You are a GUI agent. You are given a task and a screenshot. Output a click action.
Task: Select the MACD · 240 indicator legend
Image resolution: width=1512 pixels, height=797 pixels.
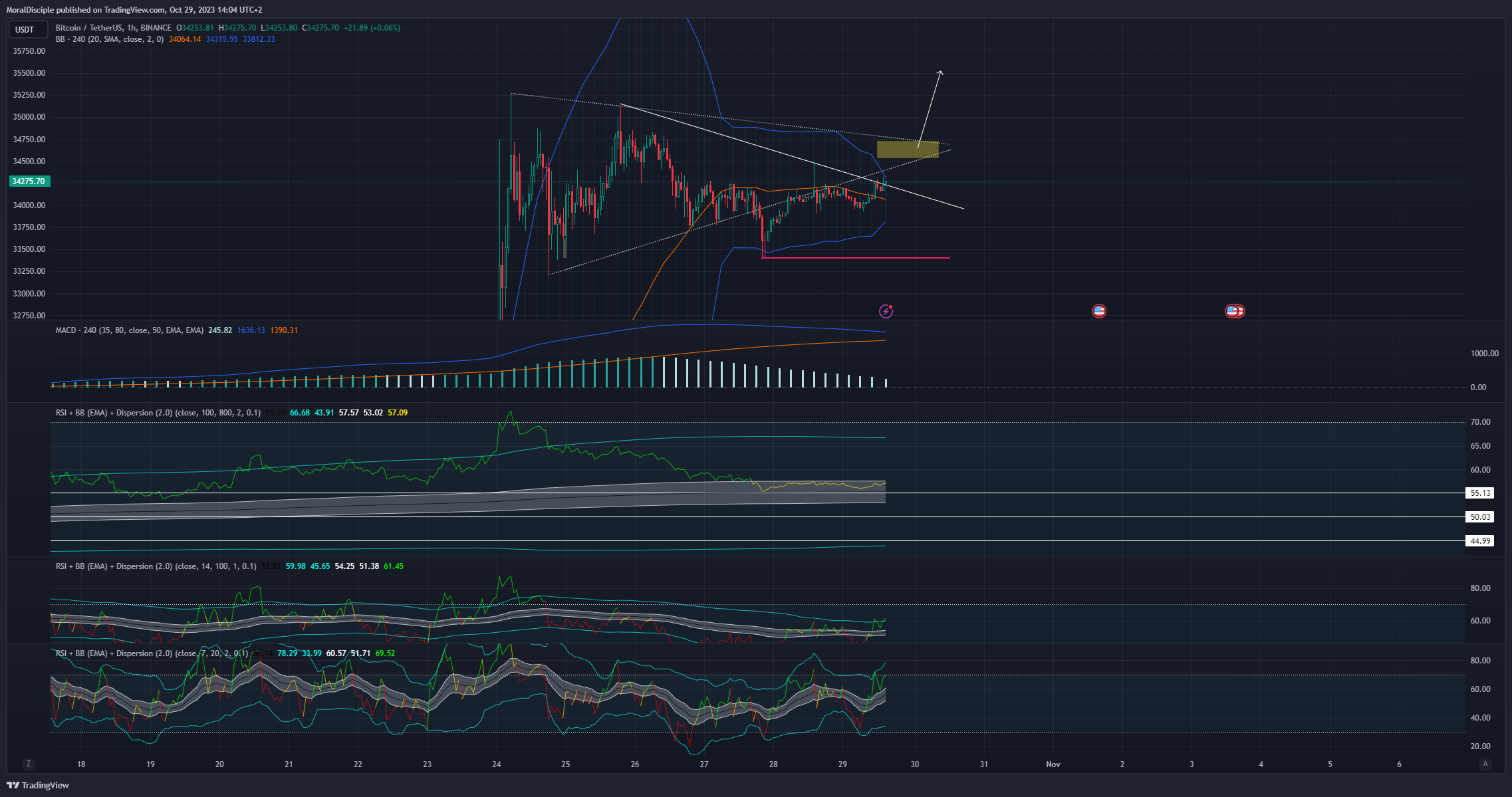(130, 330)
